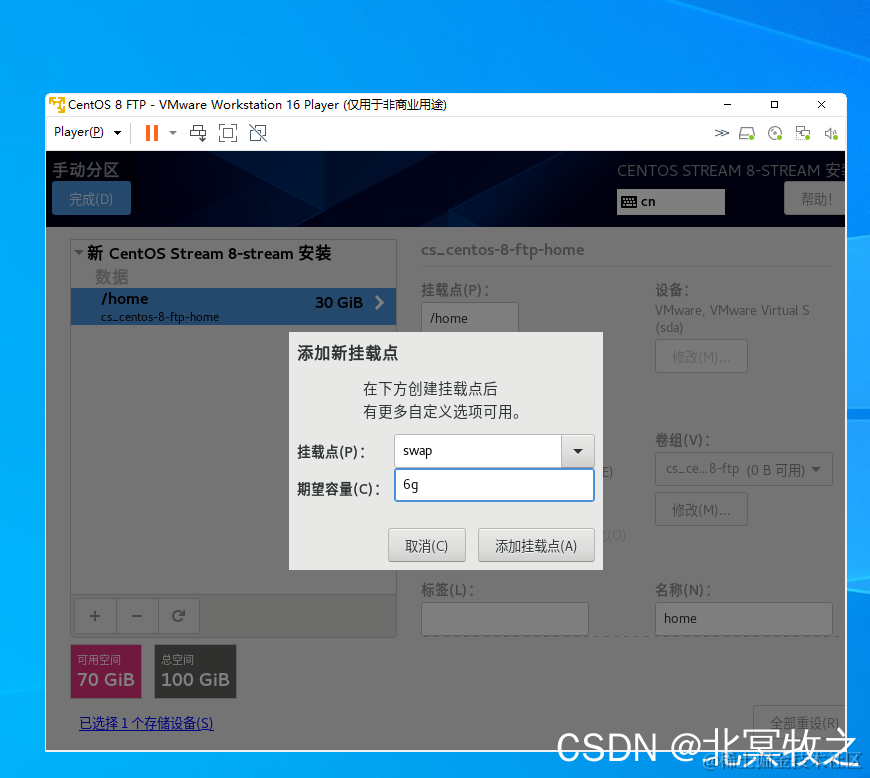Viewport: 870px width, 778px height.
Task: Click the minus remove mount point icon
Action: coord(137,616)
